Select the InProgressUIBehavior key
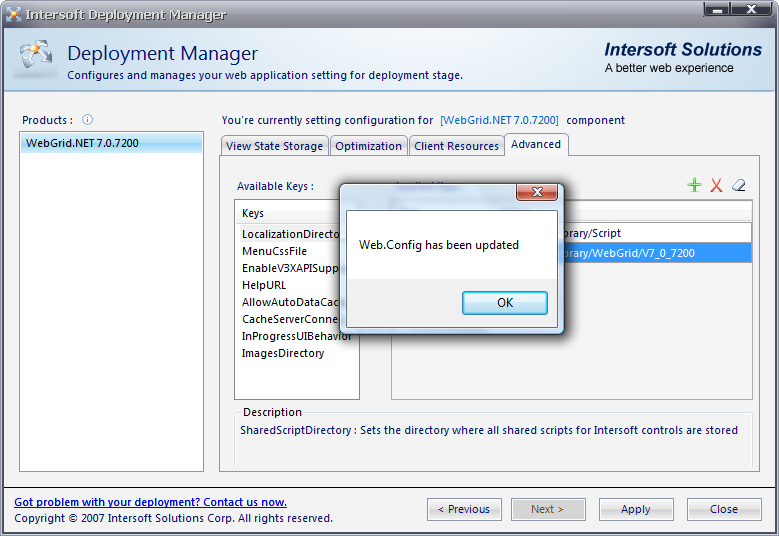The image size is (779, 536). (296, 336)
